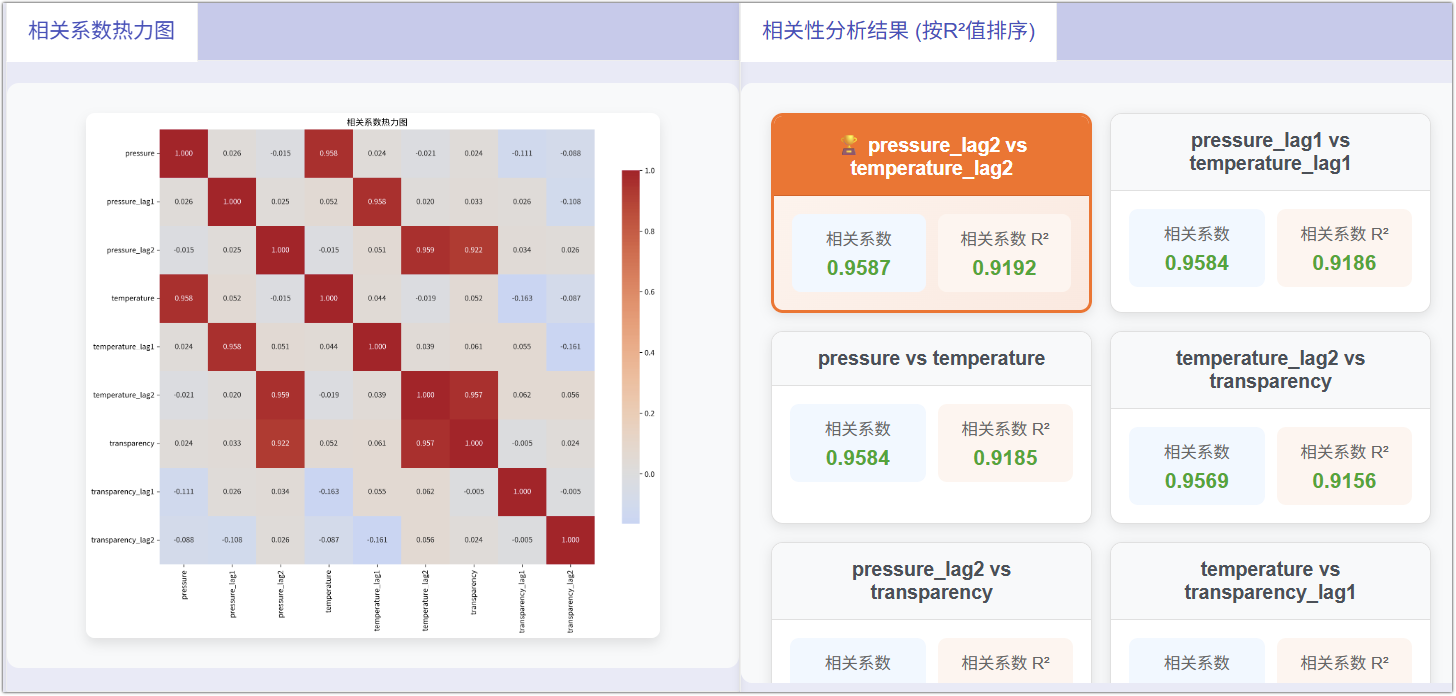1456x696 pixels.
Task: Click the 0.922 cell in the pressure_lag2 row
Action: (x=474, y=250)
